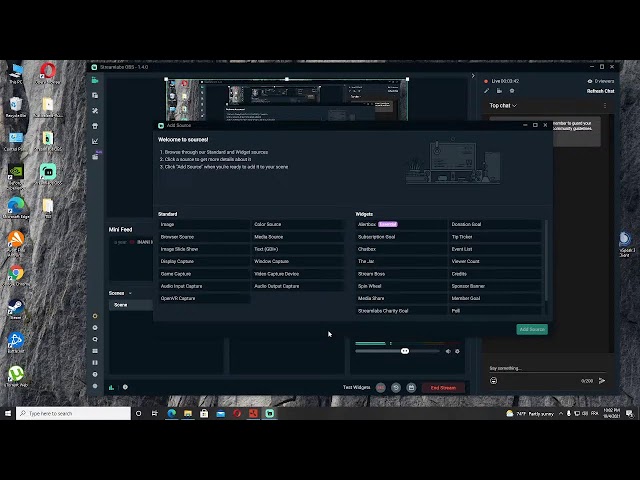
Task: Expand the Top chat dropdown
Action: pos(503,105)
